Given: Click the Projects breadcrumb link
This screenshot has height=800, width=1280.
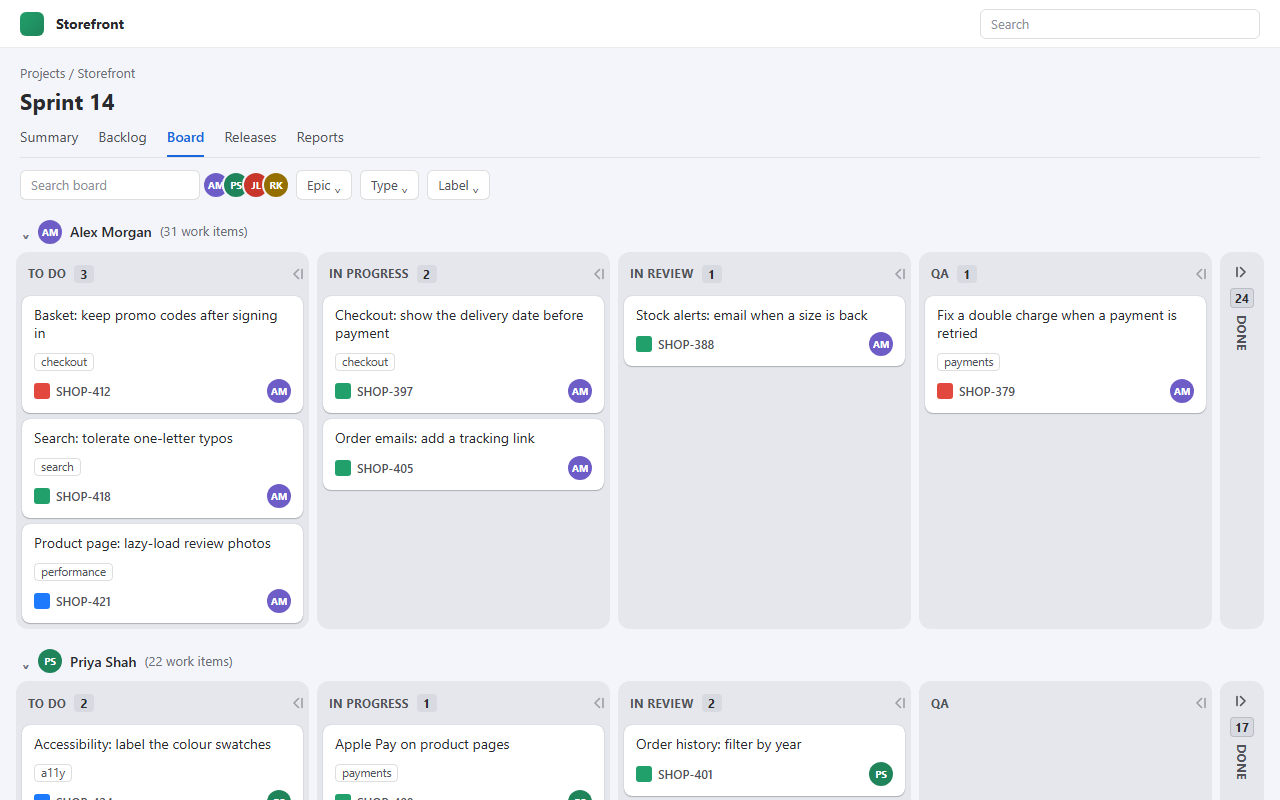Looking at the screenshot, I should tap(43, 74).
